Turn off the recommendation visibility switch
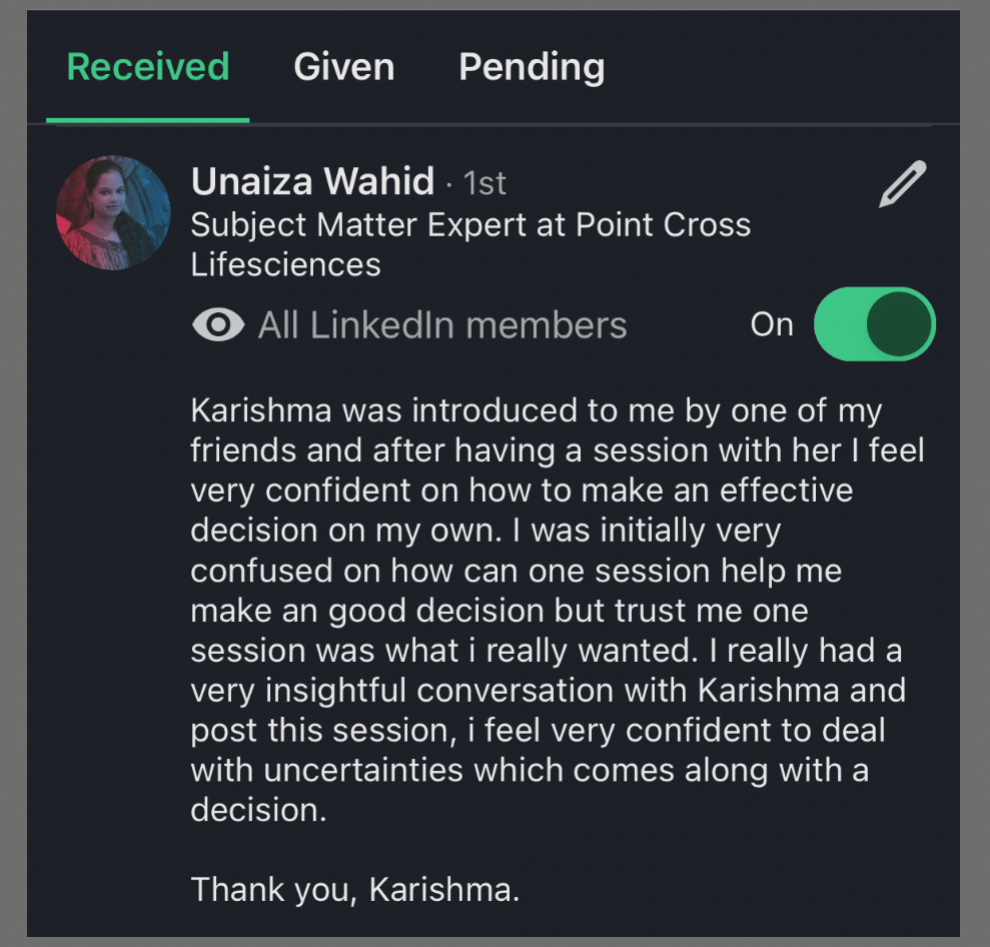 pyautogui.click(x=874, y=324)
